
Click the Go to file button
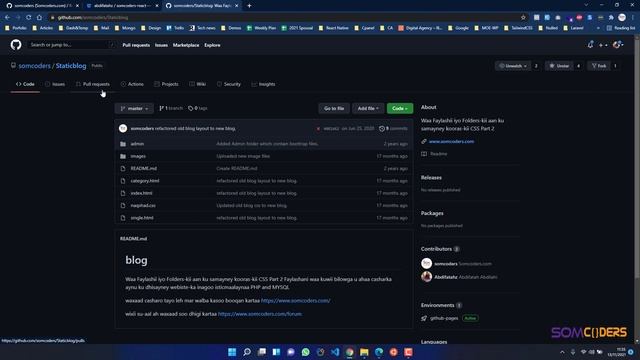(x=334, y=109)
